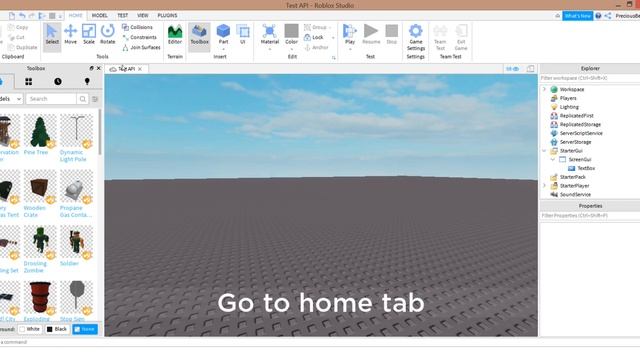Open the Play button dropdown arrow

350,49
